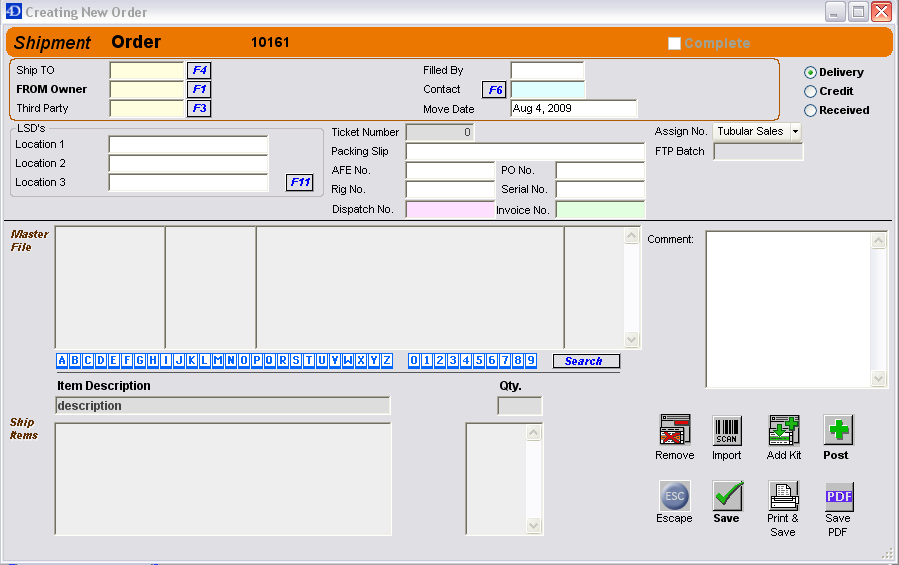Screen dimensions: 899x565
Task: Click the Location 3 field
Action: [x=188, y=182]
